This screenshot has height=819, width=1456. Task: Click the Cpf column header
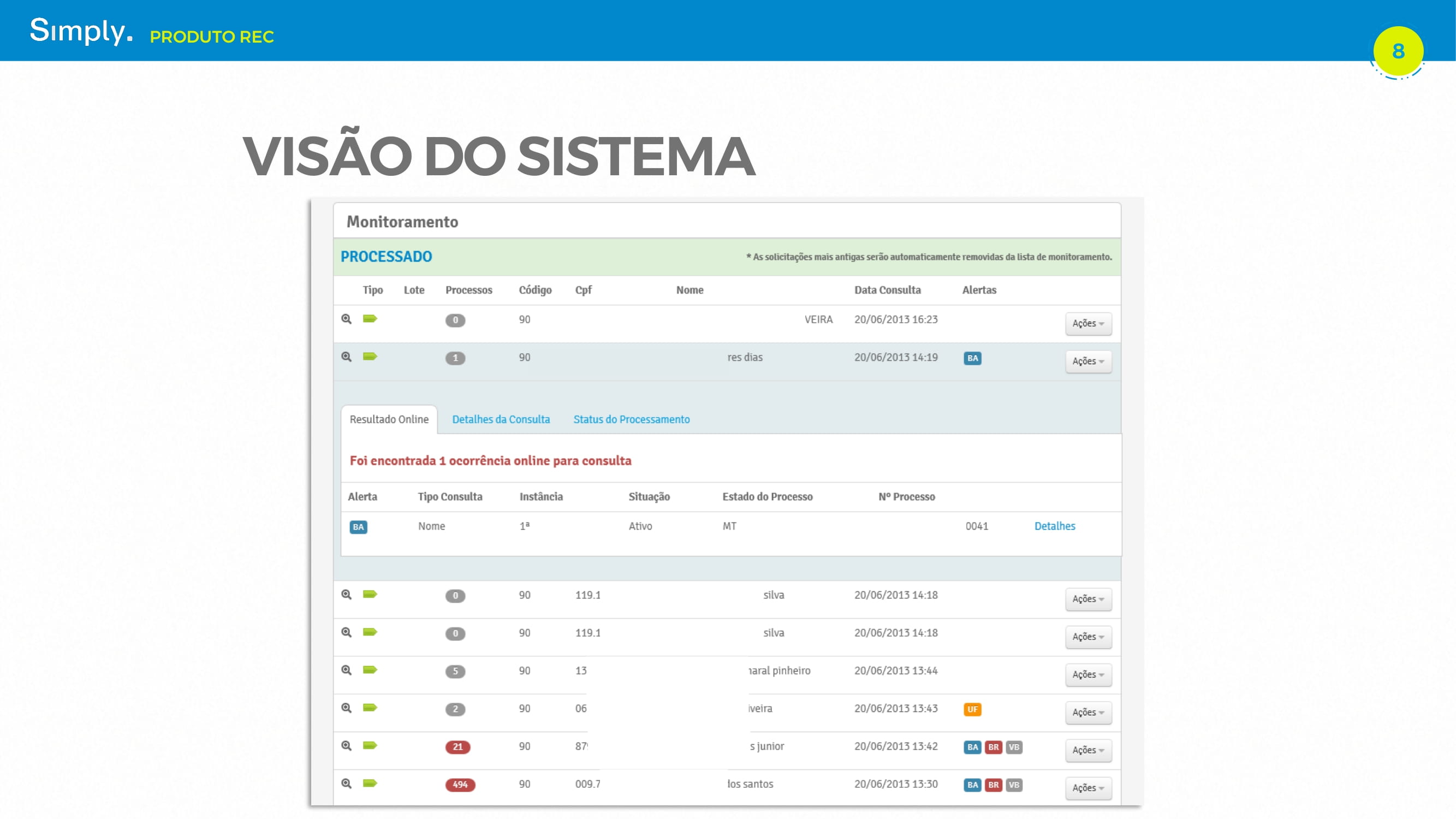[583, 290]
